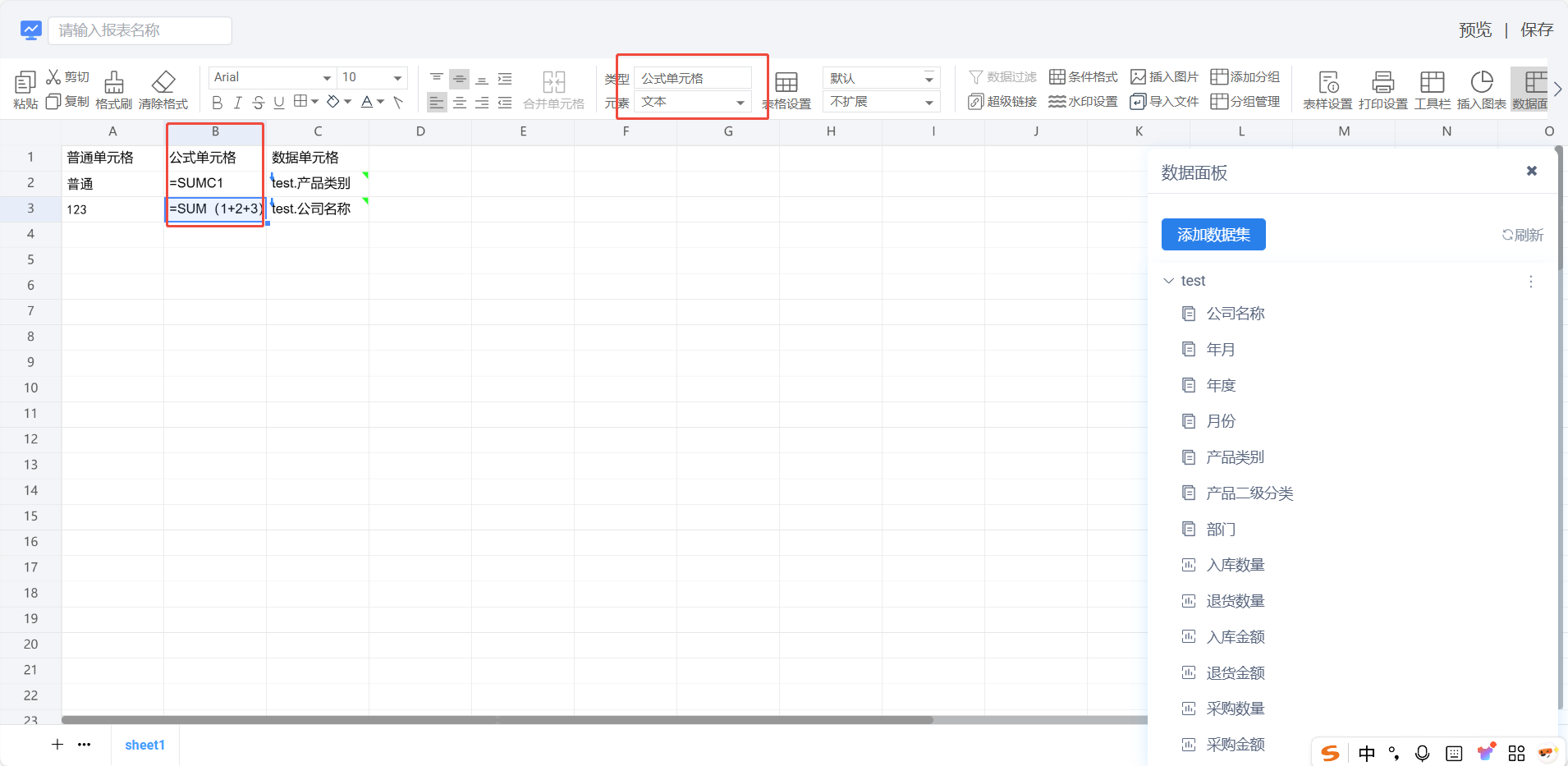Click the format painter (格式刷) icon

click(x=113, y=82)
